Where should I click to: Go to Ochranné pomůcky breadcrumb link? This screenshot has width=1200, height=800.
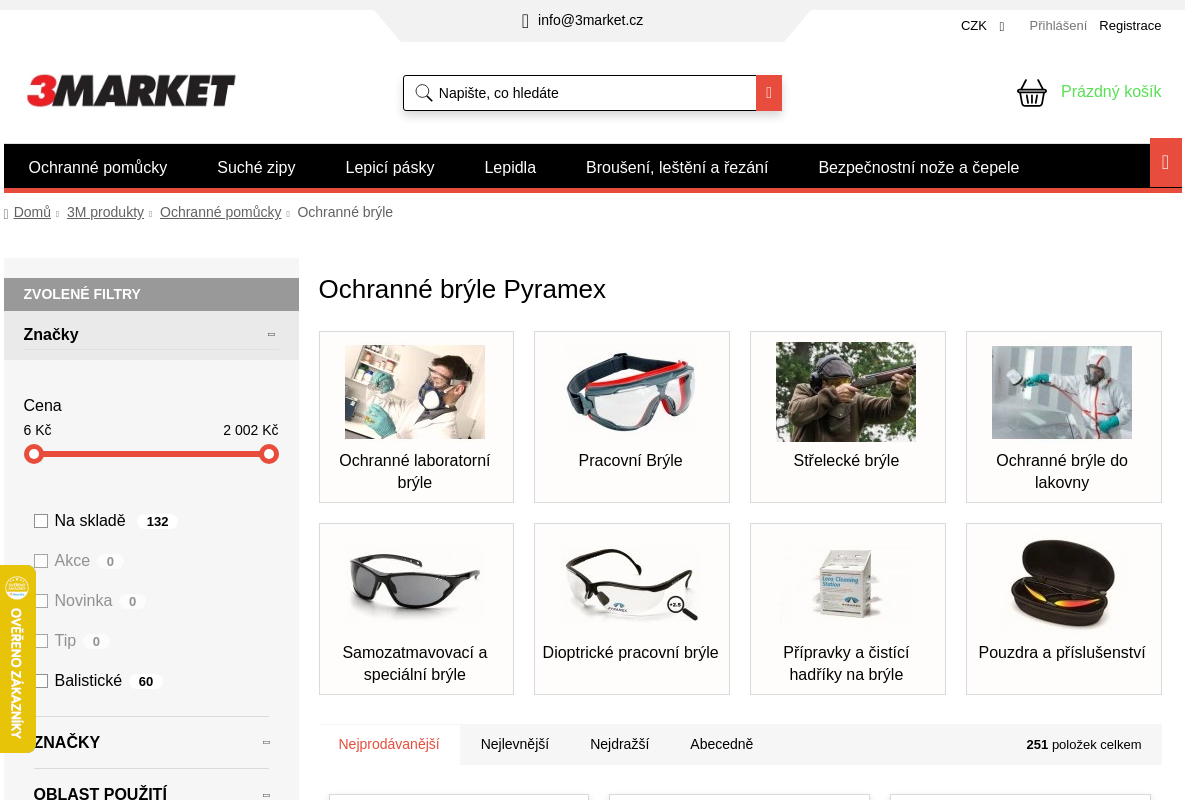click(220, 212)
